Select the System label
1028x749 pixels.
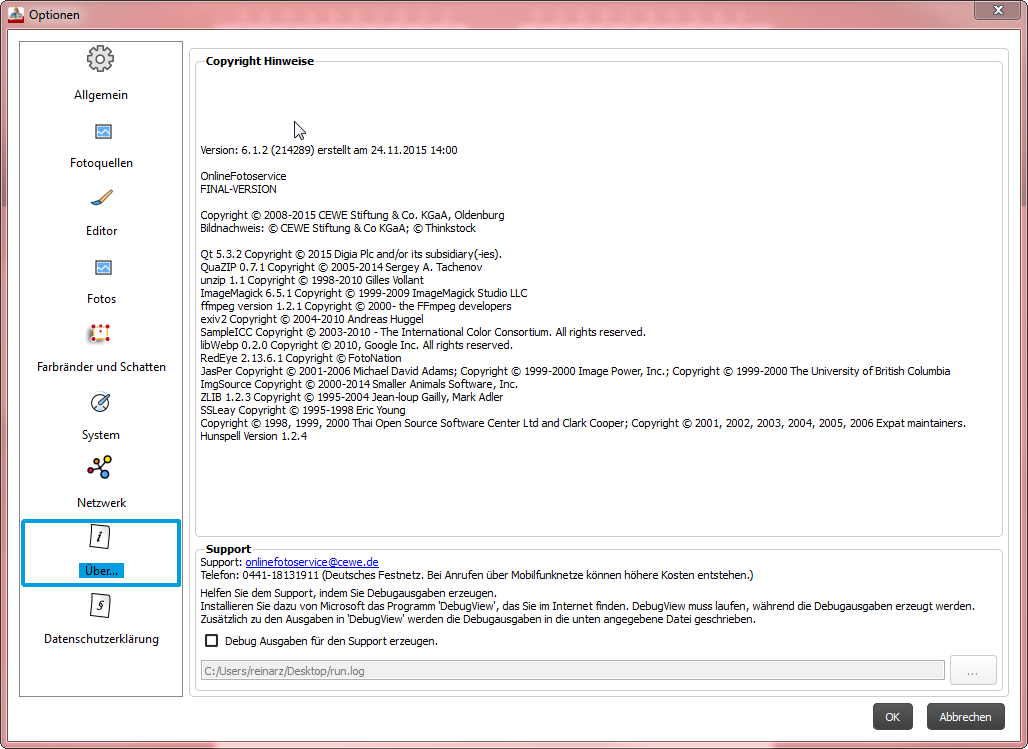tap(101, 435)
